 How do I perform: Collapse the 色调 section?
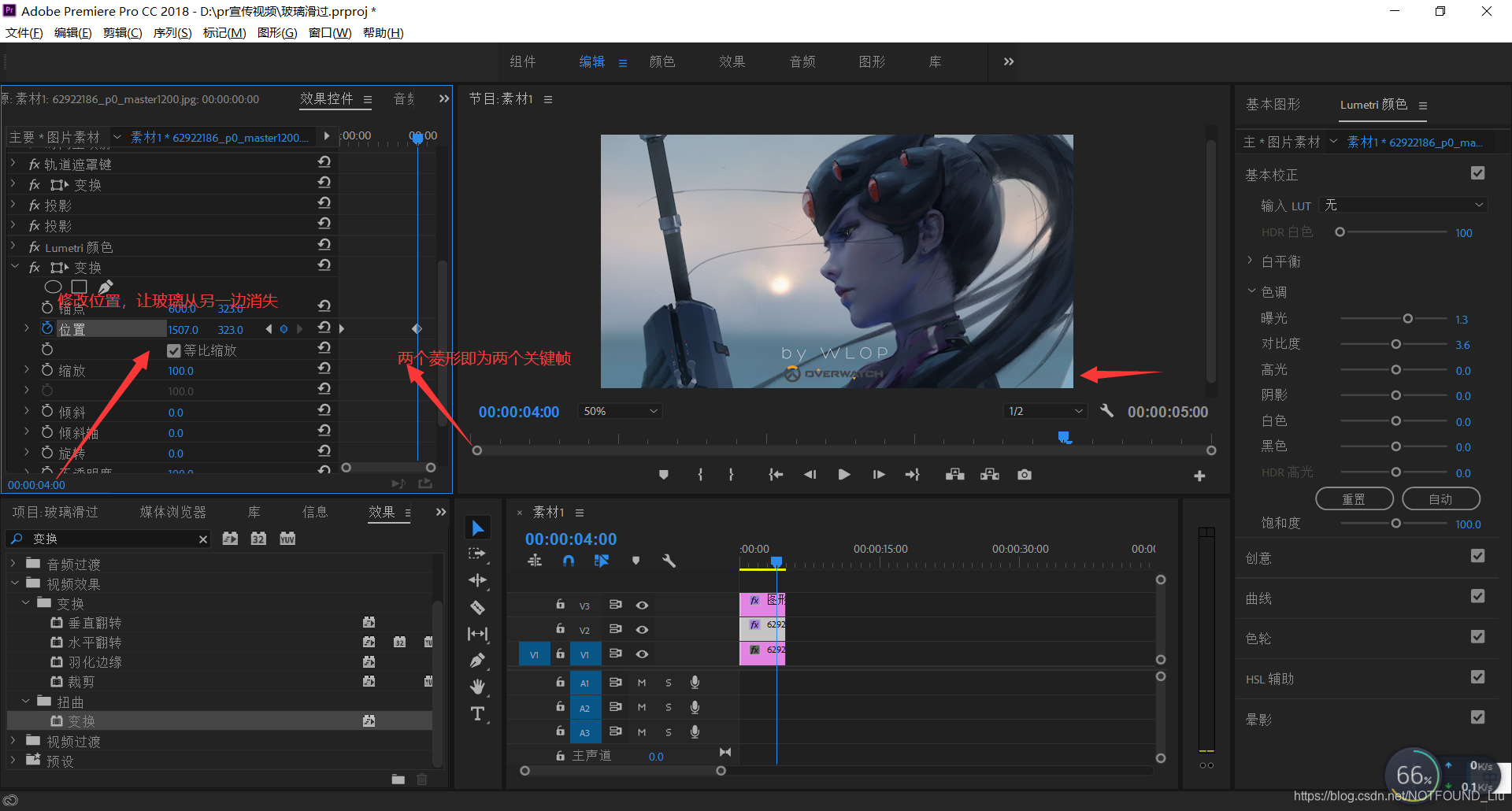point(1251,291)
